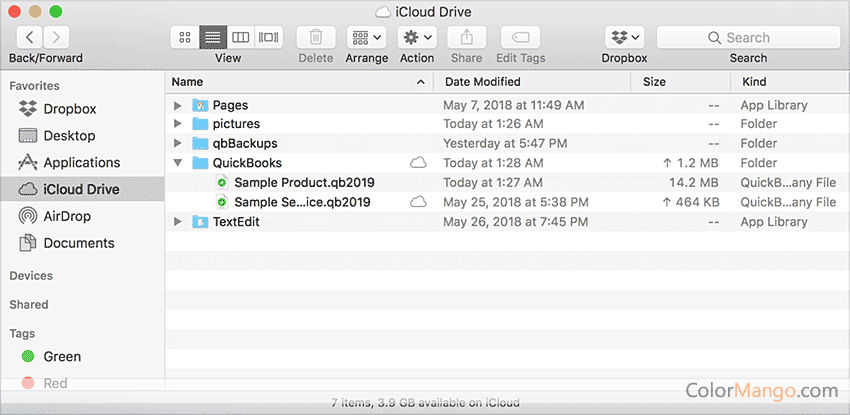The height and width of the screenshot is (415, 850).
Task: Sort by the Kind column header
Action: [x=790, y=82]
